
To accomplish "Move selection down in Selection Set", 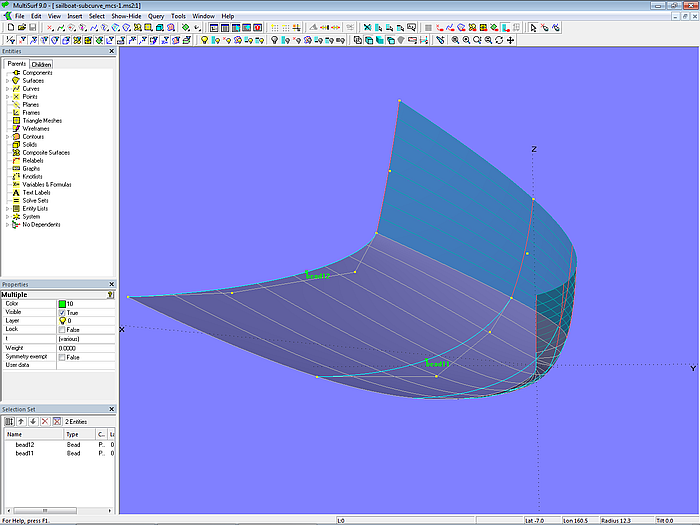I will click(x=32, y=422).
